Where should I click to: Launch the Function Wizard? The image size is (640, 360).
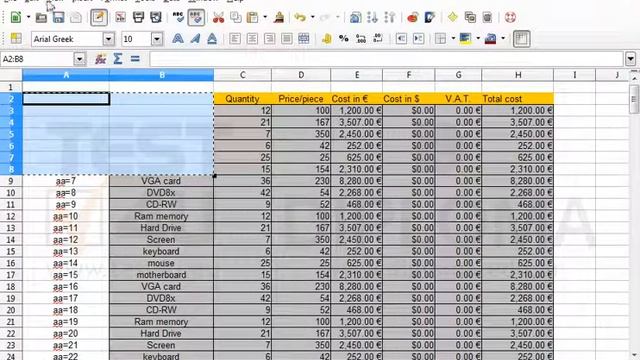coord(100,59)
